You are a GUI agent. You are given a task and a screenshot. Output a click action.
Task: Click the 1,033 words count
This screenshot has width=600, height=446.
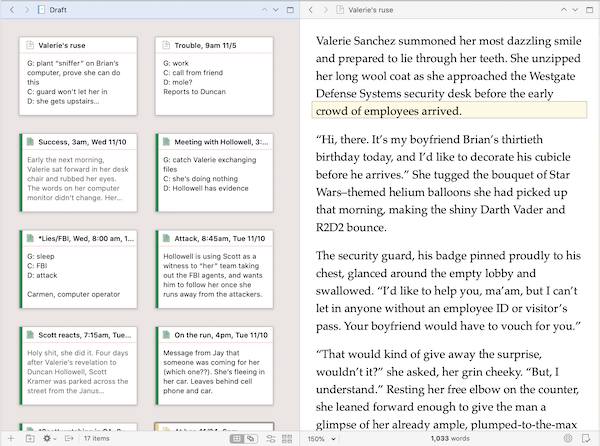coord(450,438)
